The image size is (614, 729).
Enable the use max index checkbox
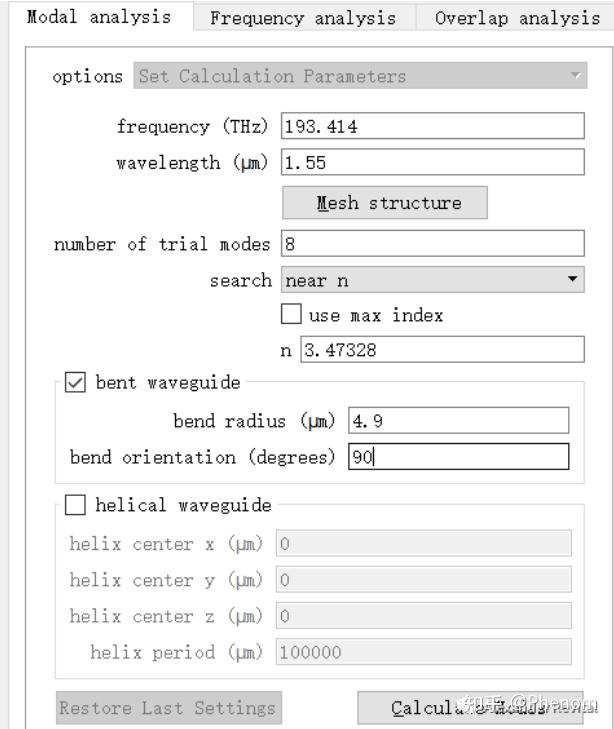[291, 315]
